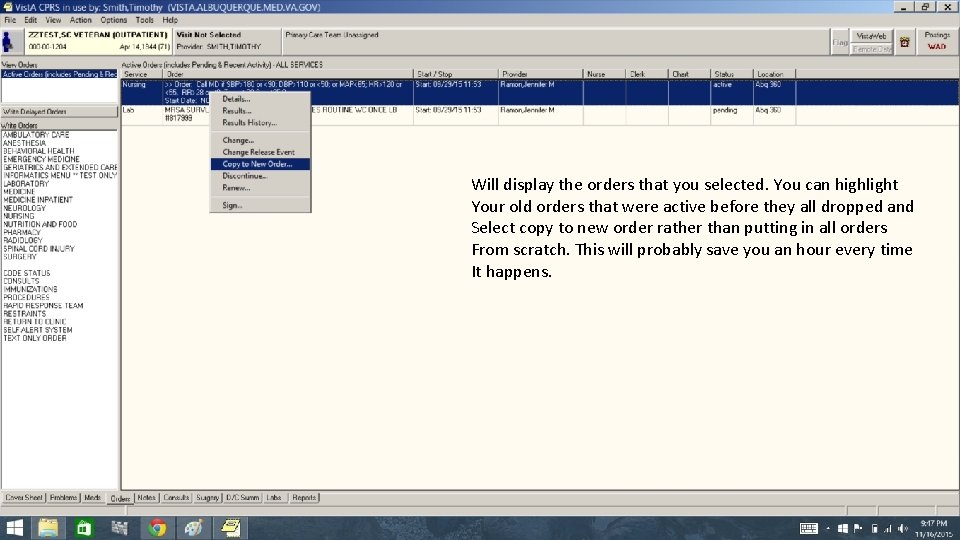The height and width of the screenshot is (540, 960).
Task: Open the View menu
Action: [53, 20]
